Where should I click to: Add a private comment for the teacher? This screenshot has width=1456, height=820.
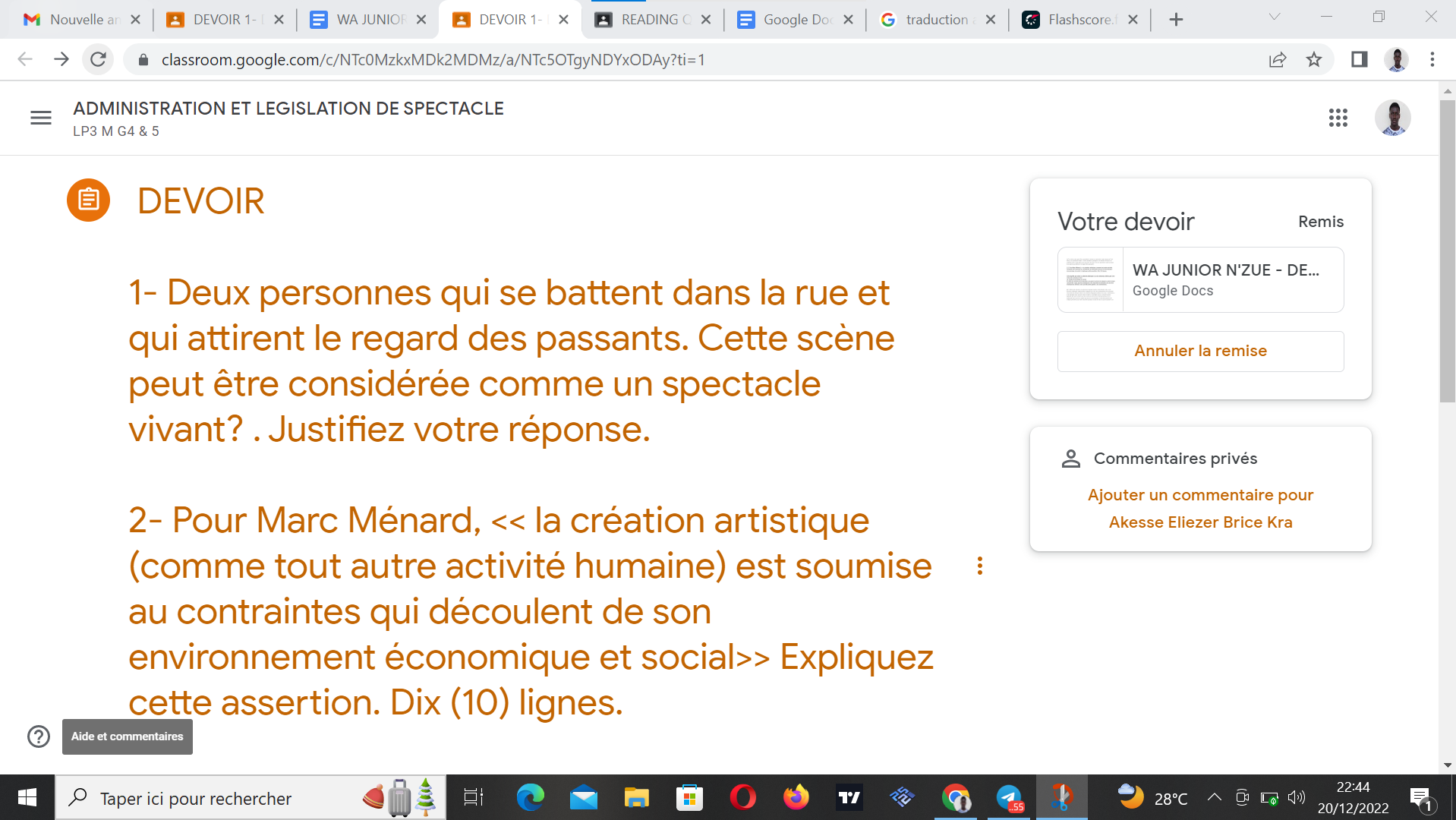point(1200,508)
